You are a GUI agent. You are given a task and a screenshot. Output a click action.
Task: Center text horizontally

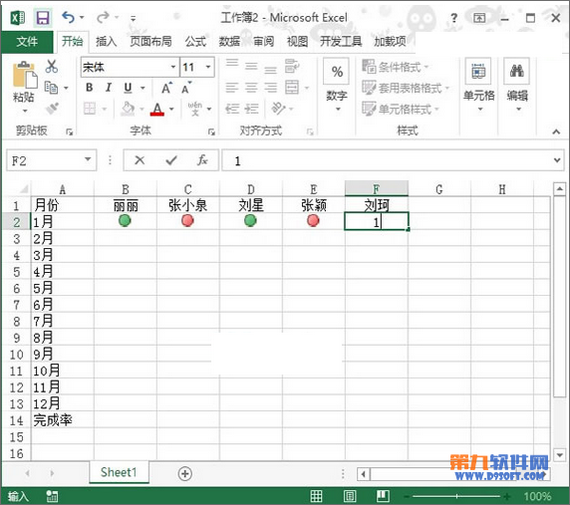click(251, 87)
